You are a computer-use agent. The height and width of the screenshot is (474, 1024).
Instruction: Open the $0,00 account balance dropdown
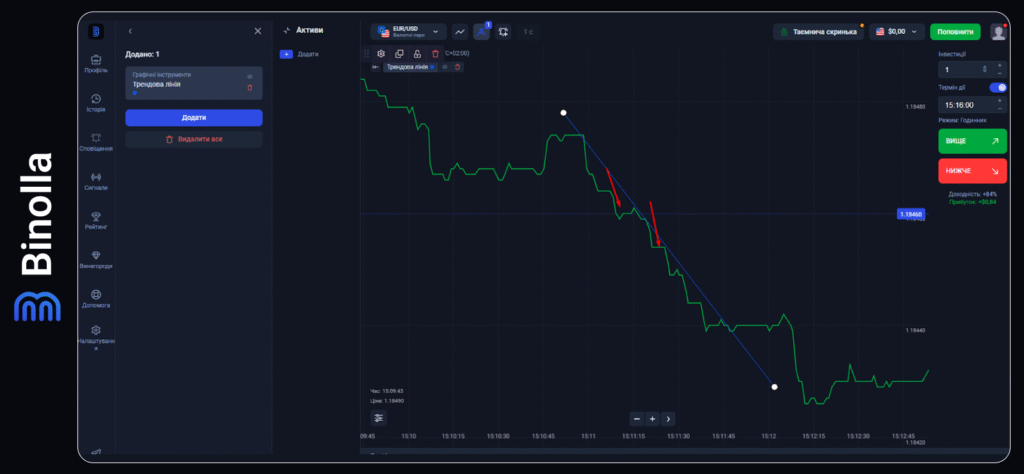(x=896, y=32)
